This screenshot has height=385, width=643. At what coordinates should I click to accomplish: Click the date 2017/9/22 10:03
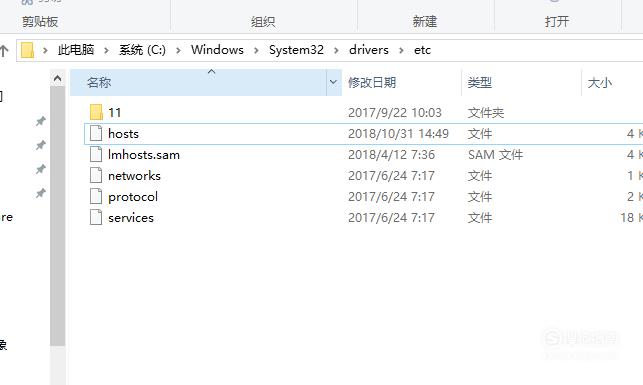click(395, 112)
